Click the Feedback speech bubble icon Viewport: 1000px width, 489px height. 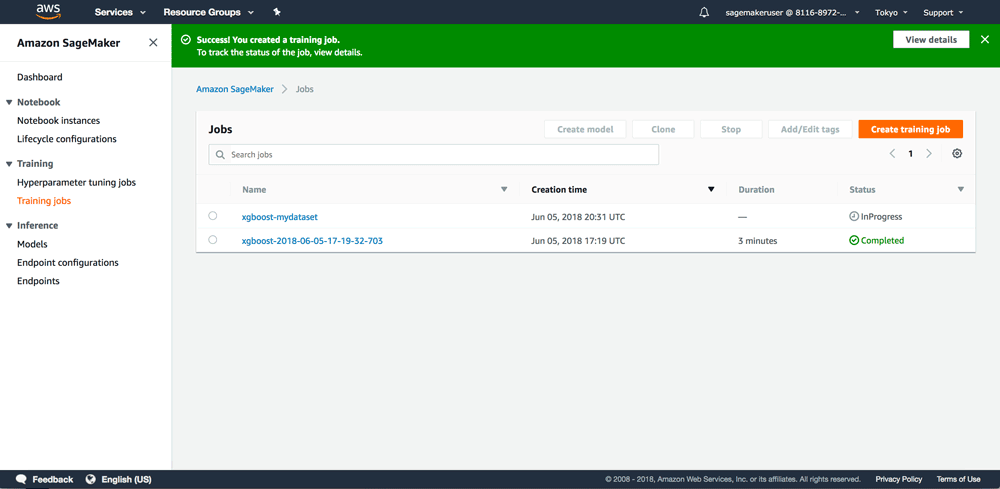coord(21,479)
